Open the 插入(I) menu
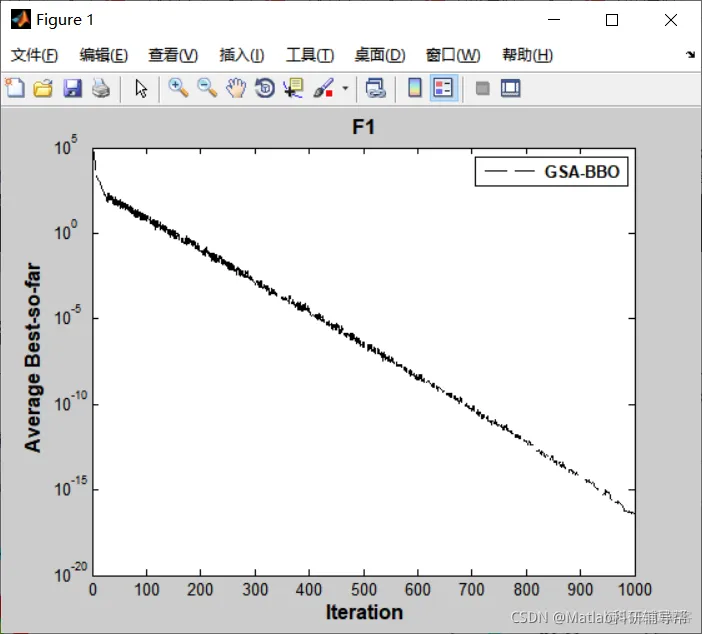 242,56
